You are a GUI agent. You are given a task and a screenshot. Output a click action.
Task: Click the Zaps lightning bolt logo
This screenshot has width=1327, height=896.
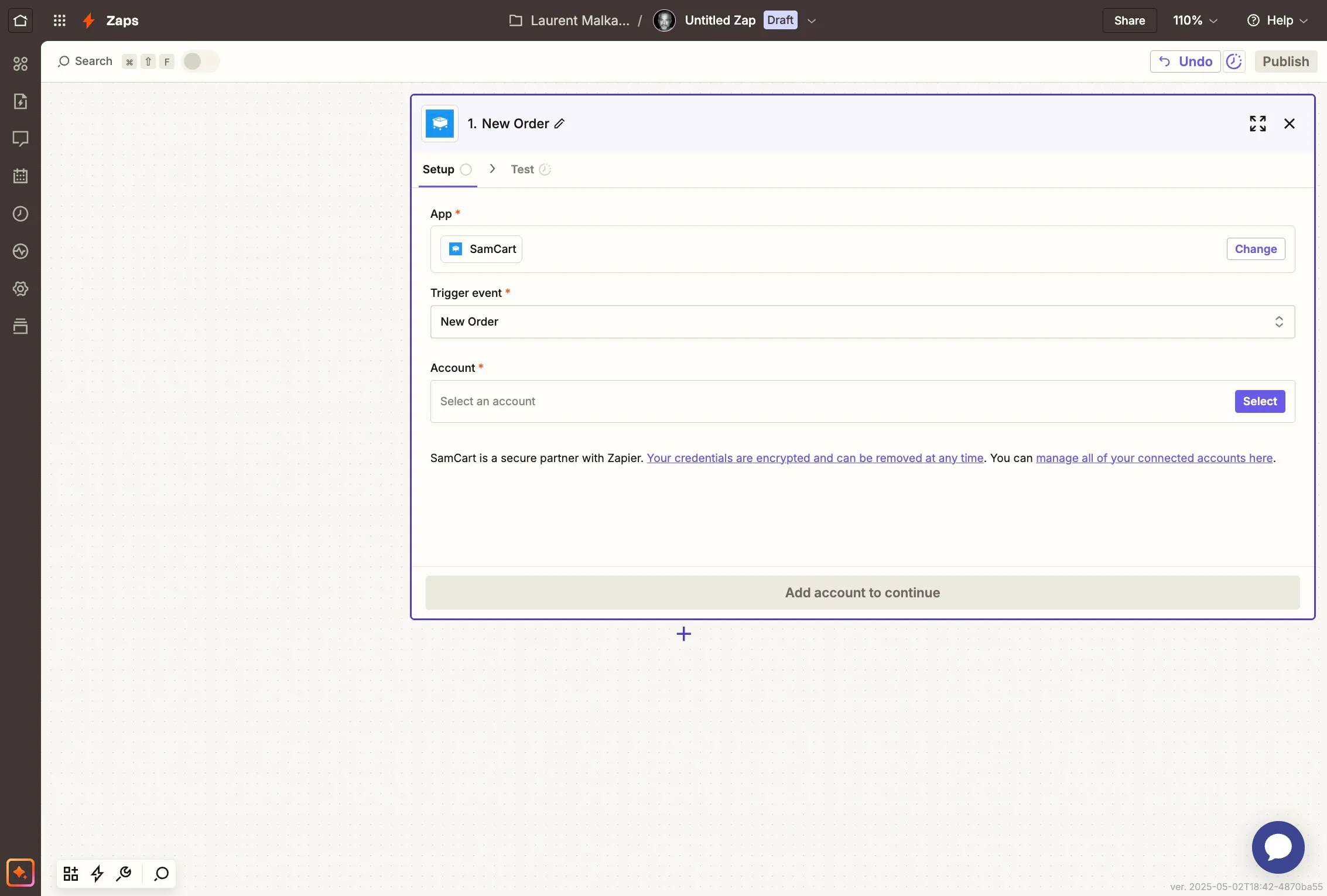click(x=88, y=20)
